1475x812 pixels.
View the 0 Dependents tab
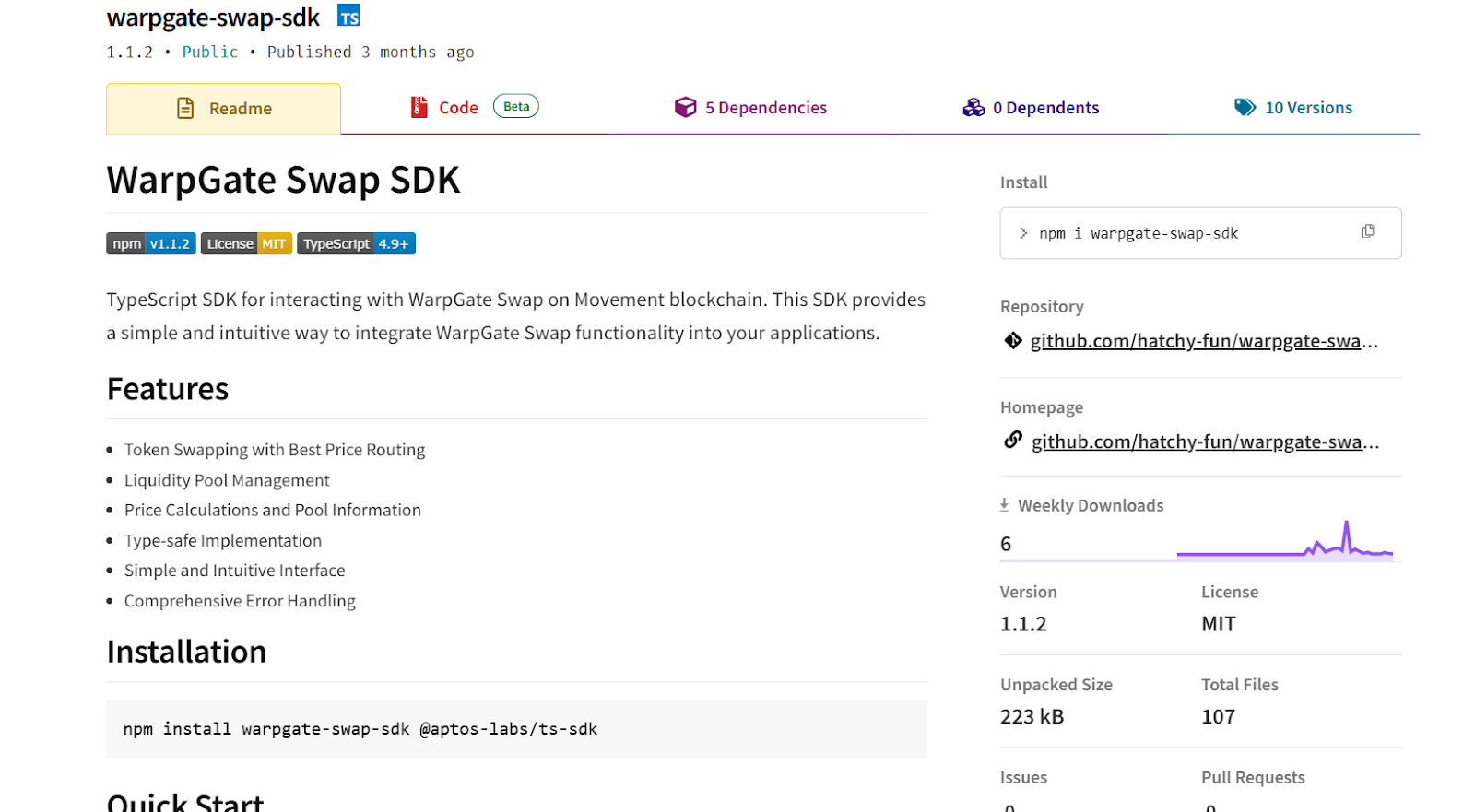click(1031, 108)
